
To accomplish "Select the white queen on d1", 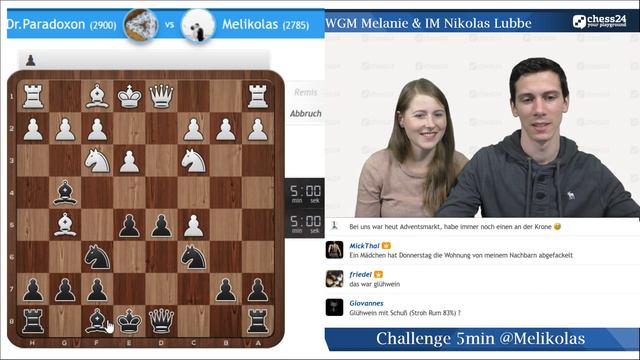I will click(x=162, y=96).
